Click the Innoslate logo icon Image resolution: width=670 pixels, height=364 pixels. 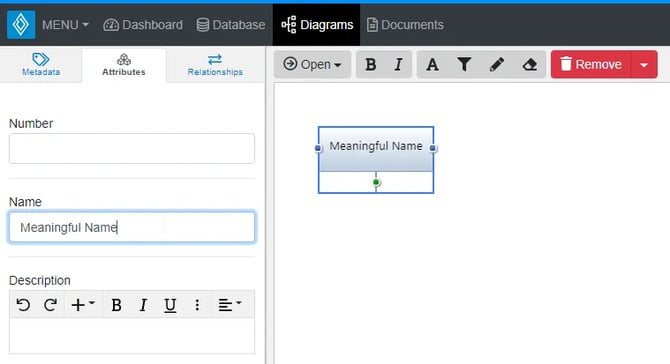pos(21,25)
